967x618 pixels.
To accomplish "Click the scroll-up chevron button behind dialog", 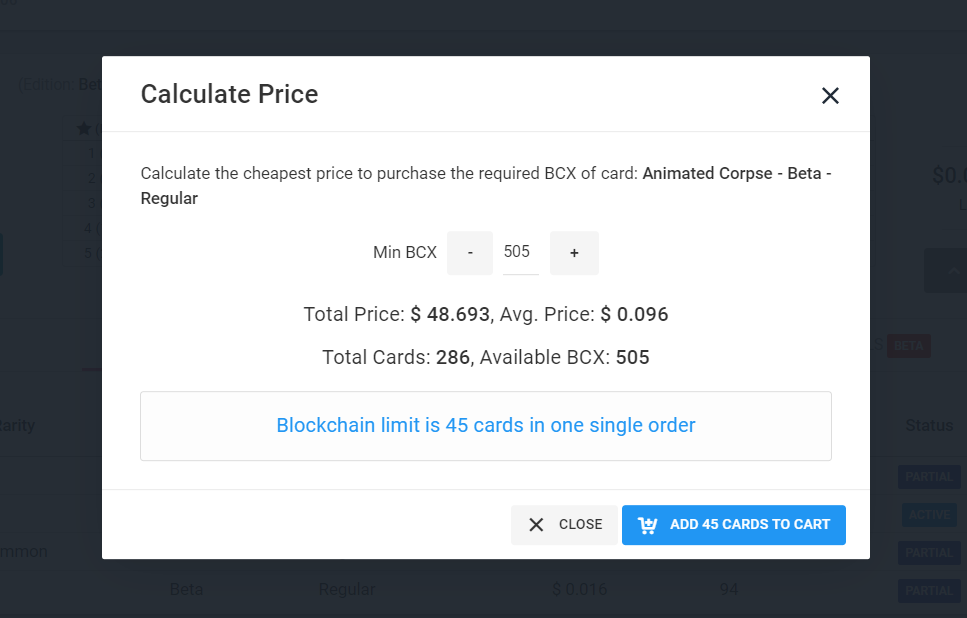I will click(945, 271).
